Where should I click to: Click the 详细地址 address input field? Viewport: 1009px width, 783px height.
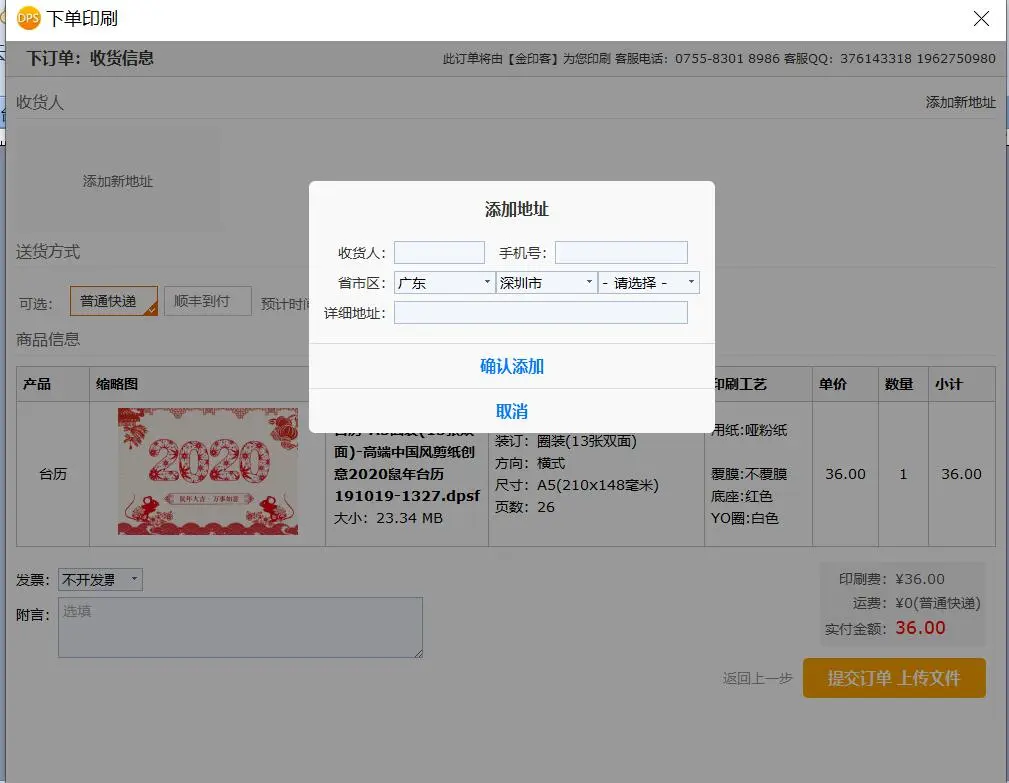pos(541,313)
